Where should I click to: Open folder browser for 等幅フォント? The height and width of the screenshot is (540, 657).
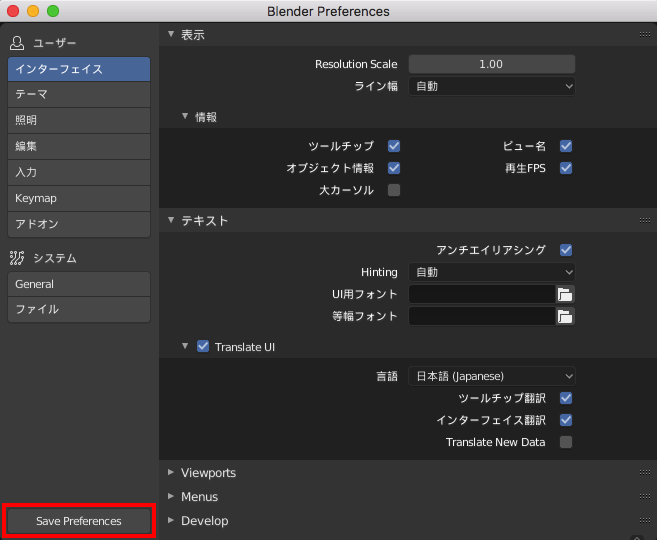pyautogui.click(x=565, y=316)
